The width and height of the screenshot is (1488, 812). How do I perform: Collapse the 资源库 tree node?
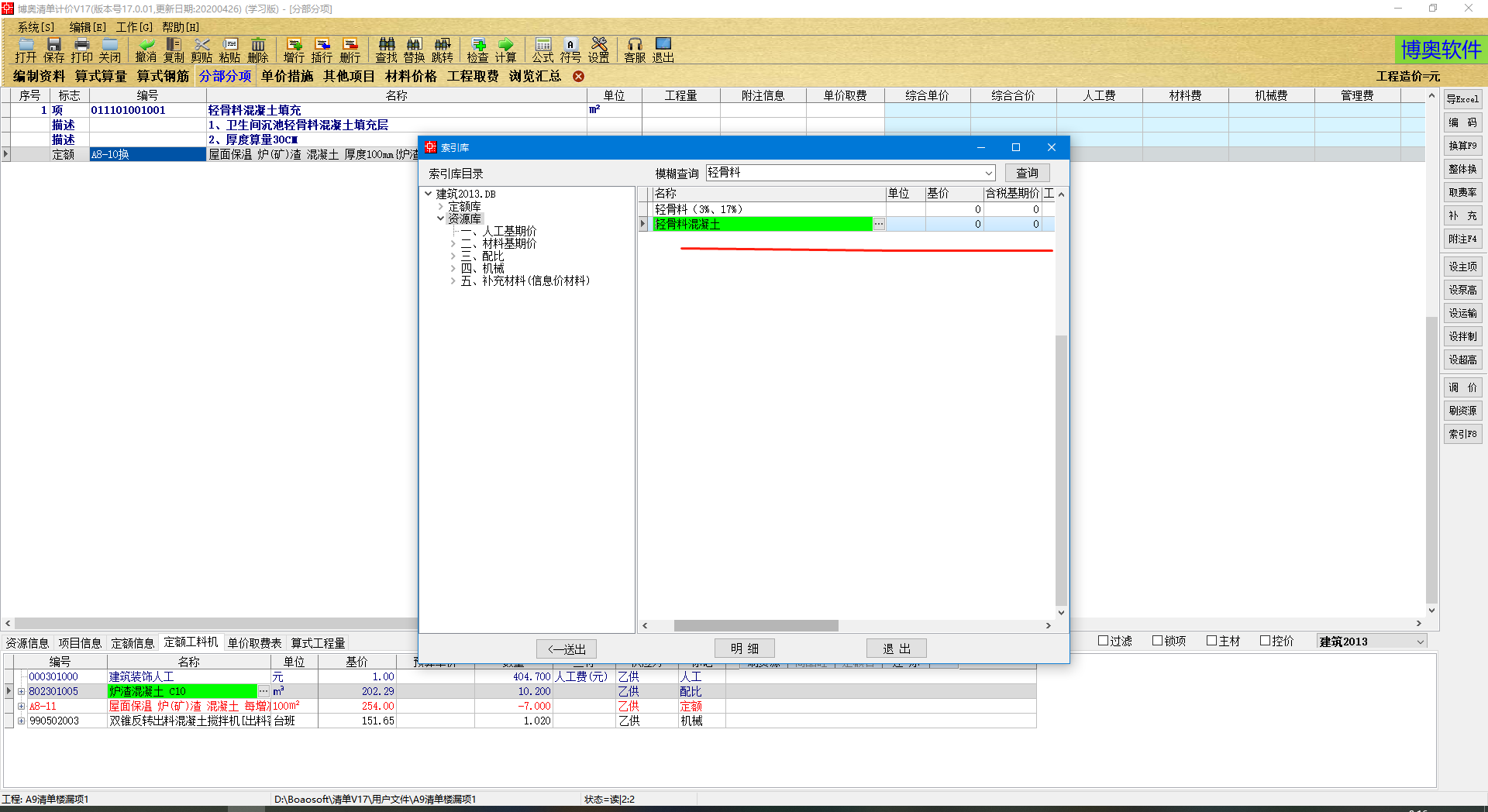(441, 218)
